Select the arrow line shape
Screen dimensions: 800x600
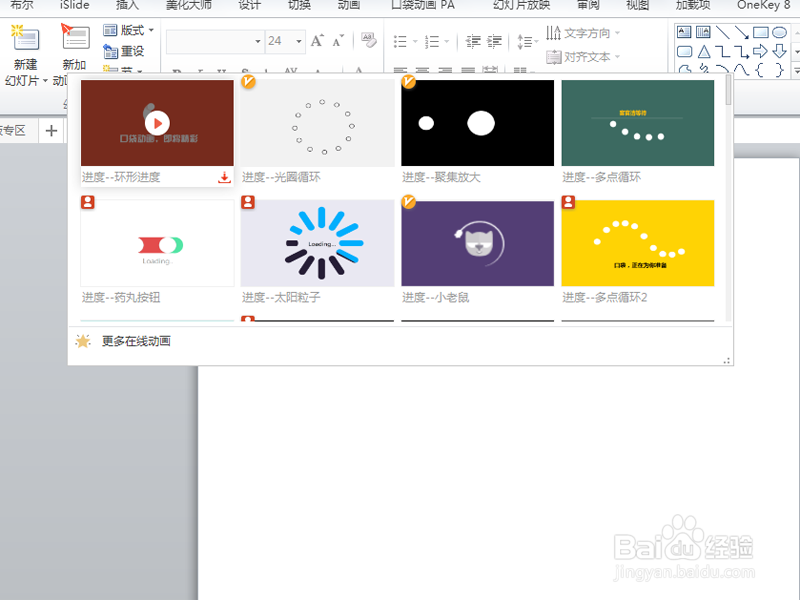[741, 32]
